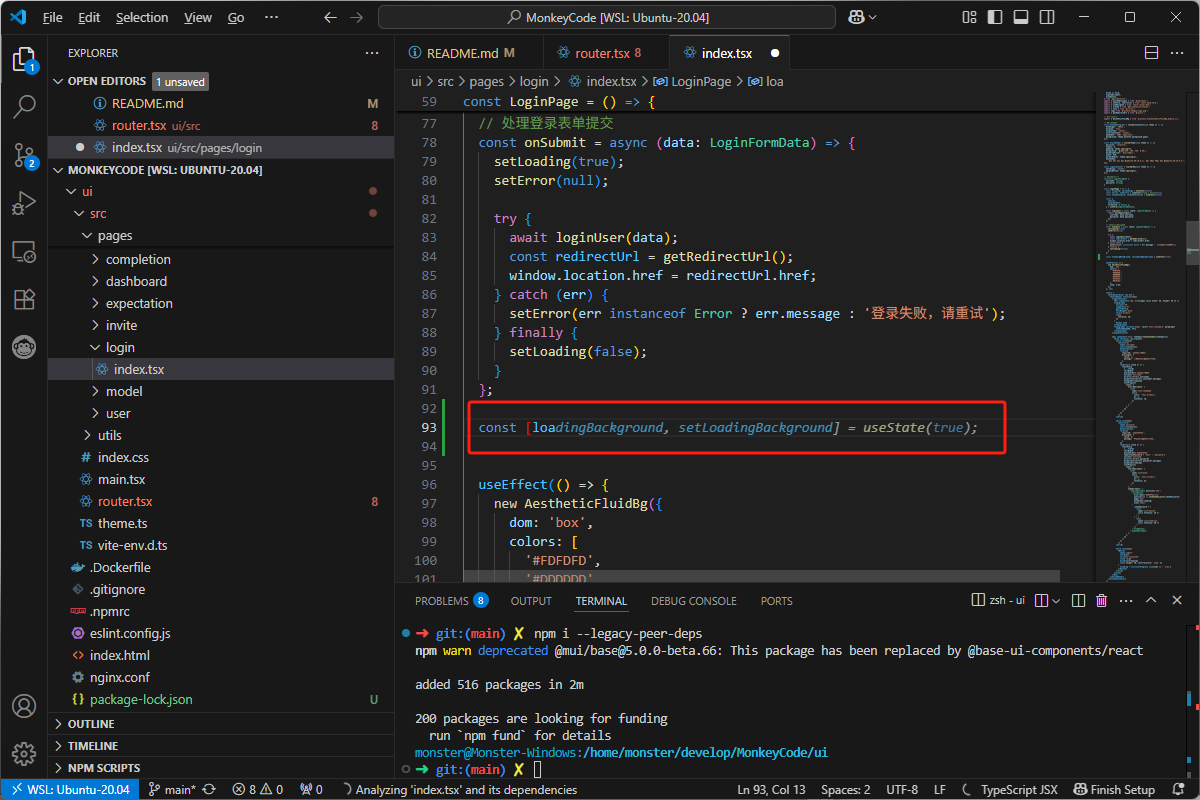The width and height of the screenshot is (1200, 800).
Task: Open the Source Control view
Action: (24, 153)
